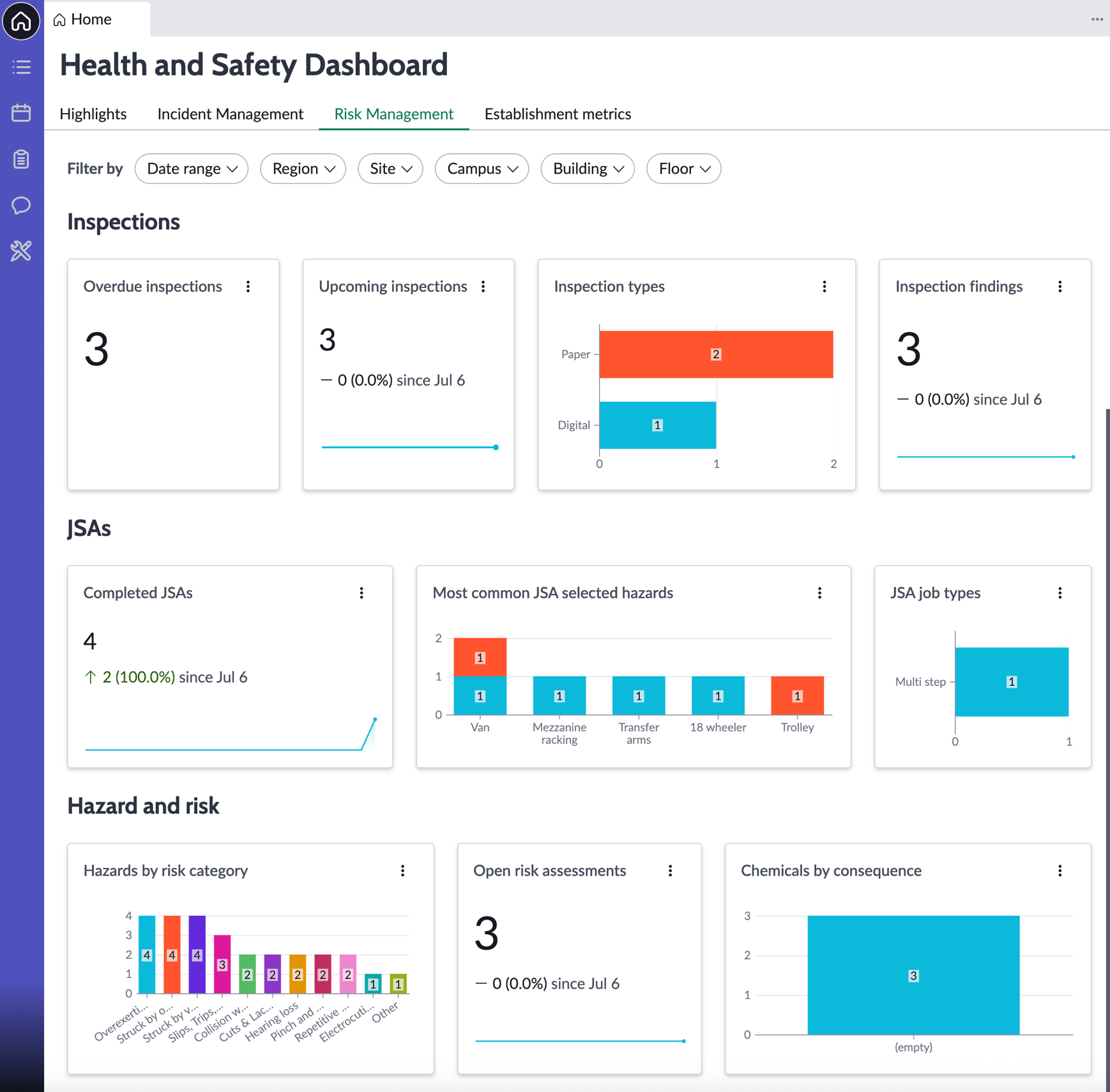Image resolution: width=1110 pixels, height=1092 pixels.
Task: Expand the Date range filter
Action: [192, 169]
